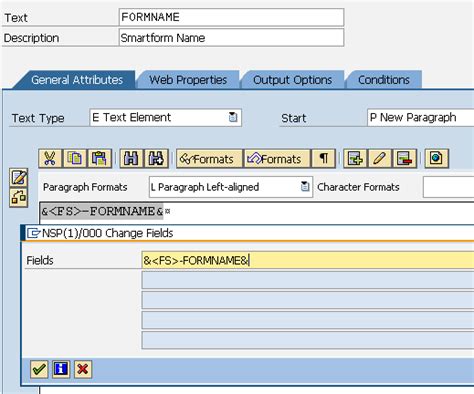Image resolution: width=474 pixels, height=394 pixels.
Task: Click the NSP(1)/000 Change Fields title icon
Action: pyautogui.click(x=33, y=233)
